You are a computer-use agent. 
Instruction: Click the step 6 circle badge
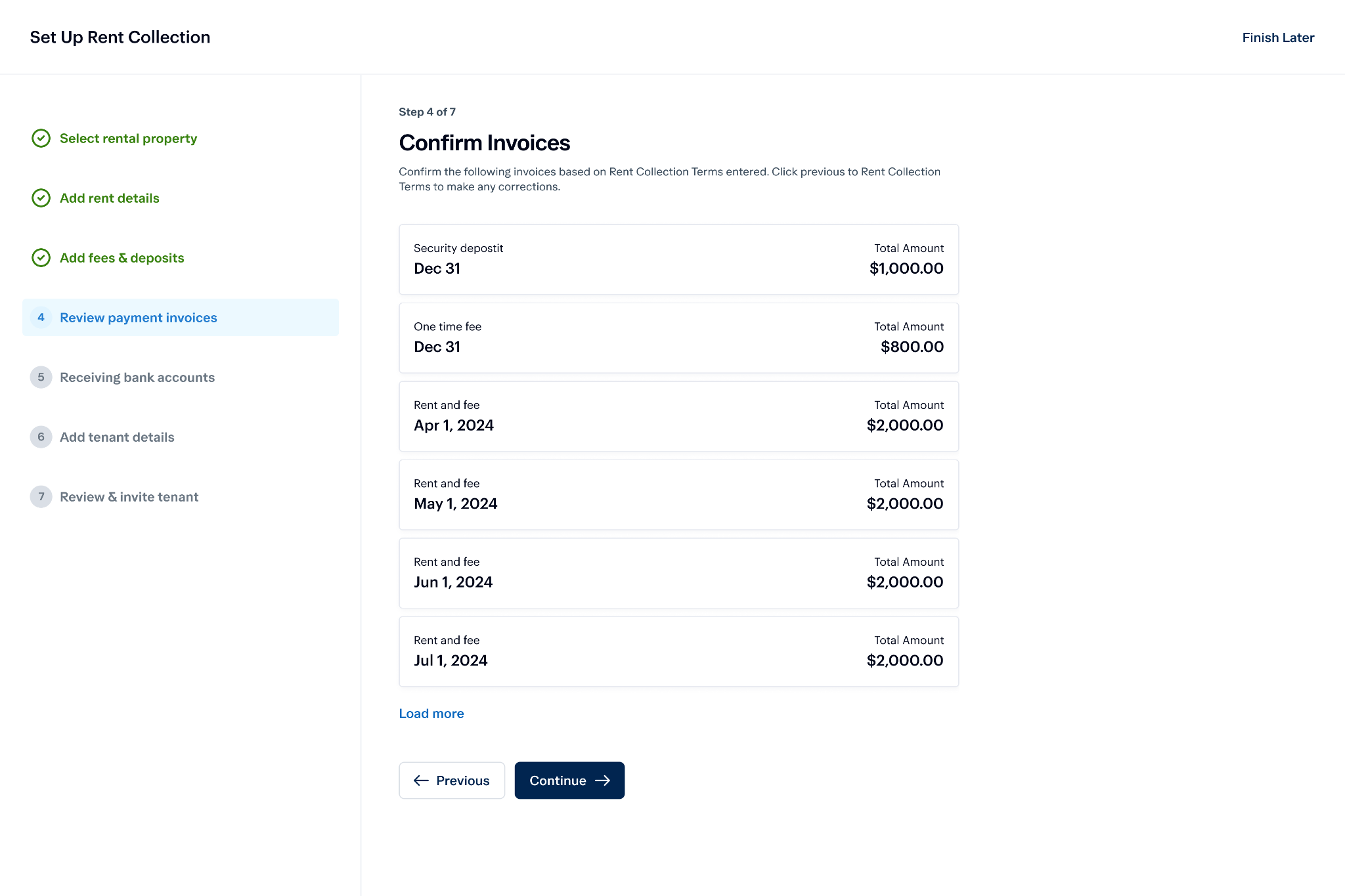pyautogui.click(x=41, y=437)
